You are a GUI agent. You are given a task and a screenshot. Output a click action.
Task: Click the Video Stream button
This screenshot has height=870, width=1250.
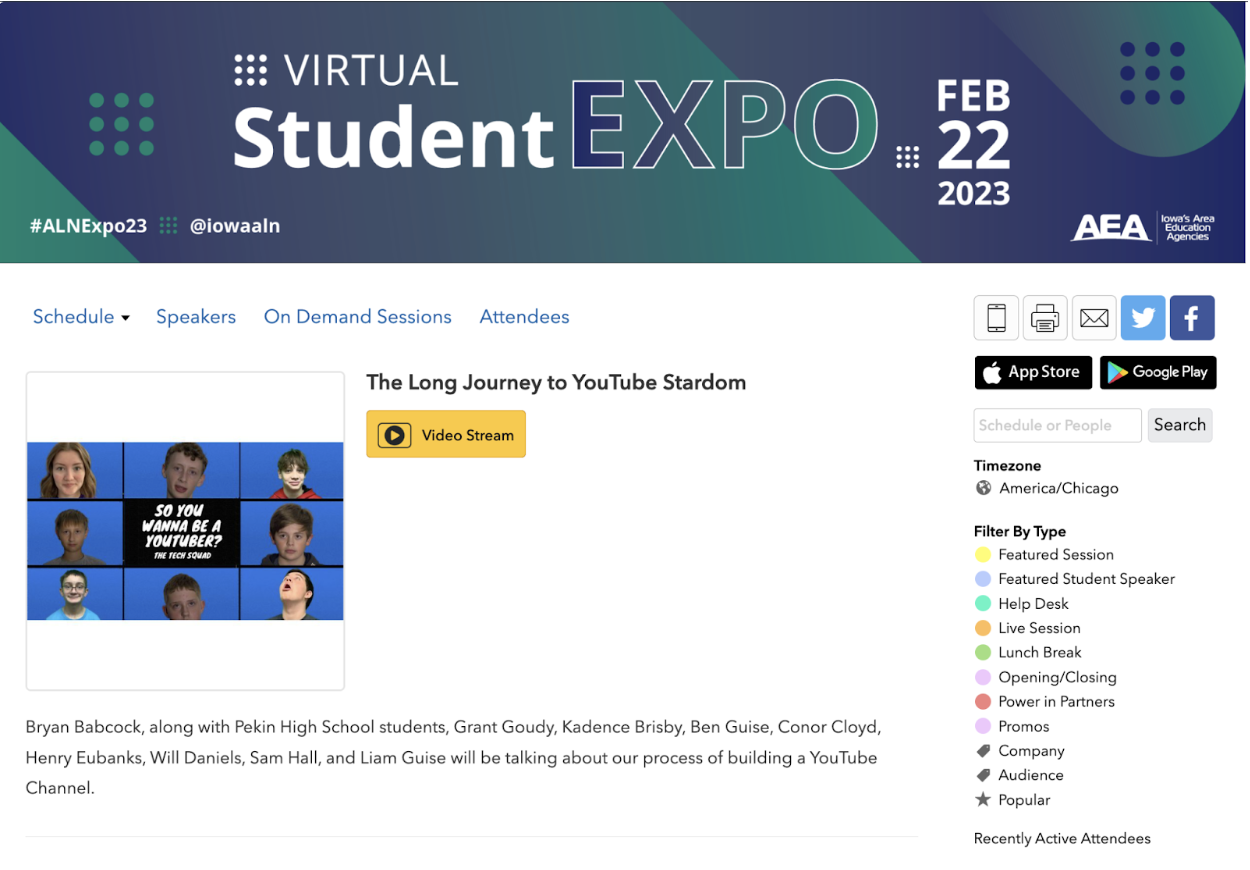point(446,435)
